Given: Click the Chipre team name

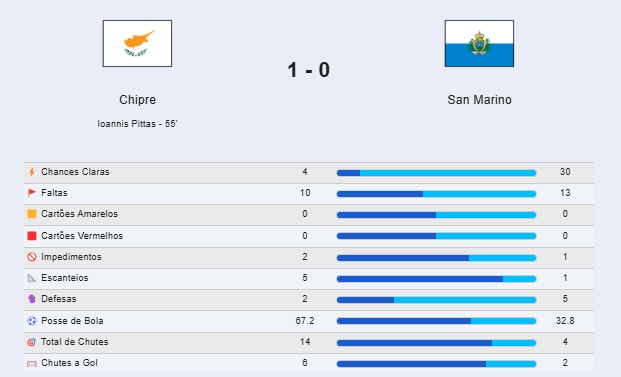Looking at the screenshot, I should pyautogui.click(x=137, y=100).
